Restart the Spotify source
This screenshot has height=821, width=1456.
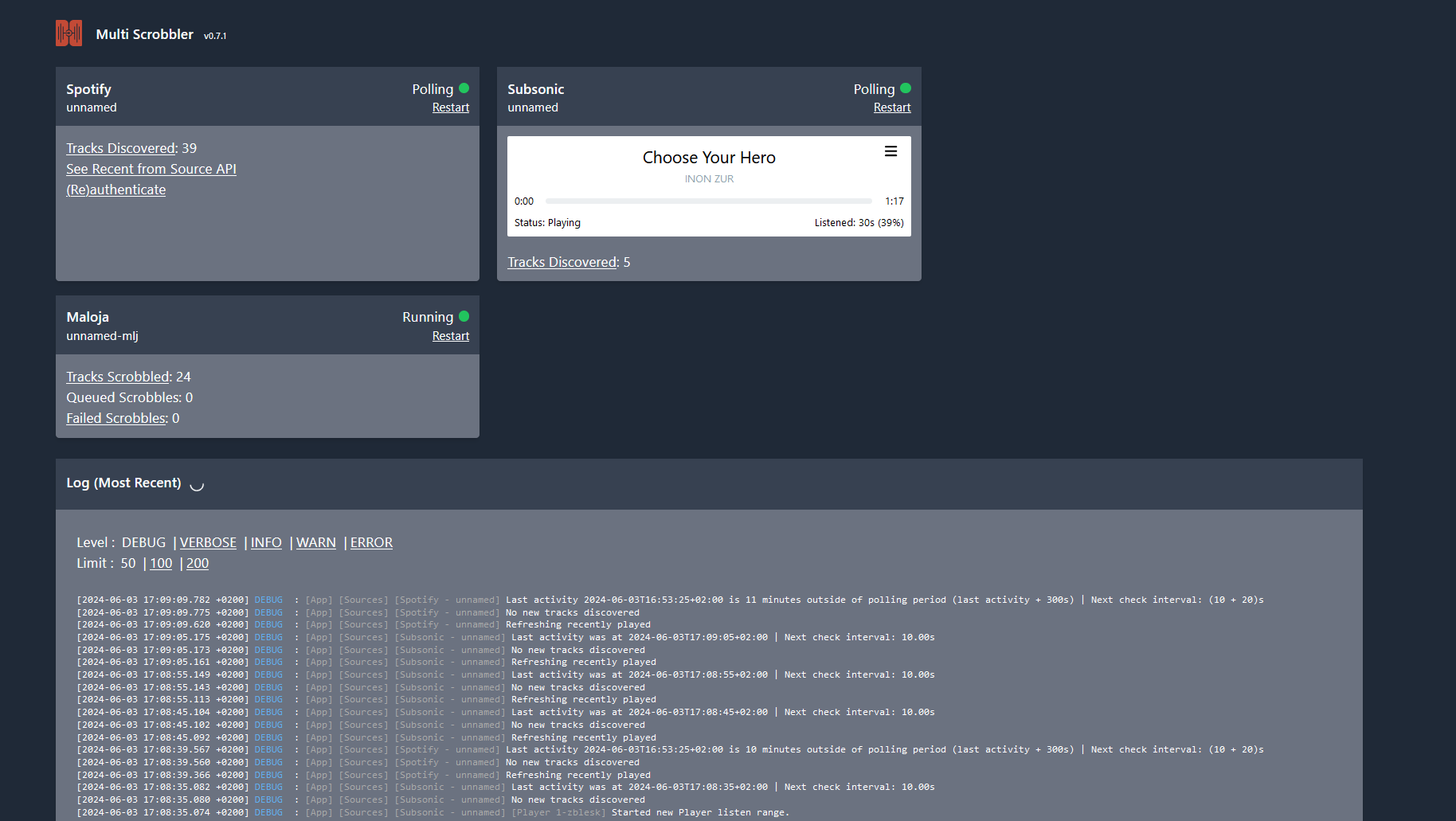(450, 108)
